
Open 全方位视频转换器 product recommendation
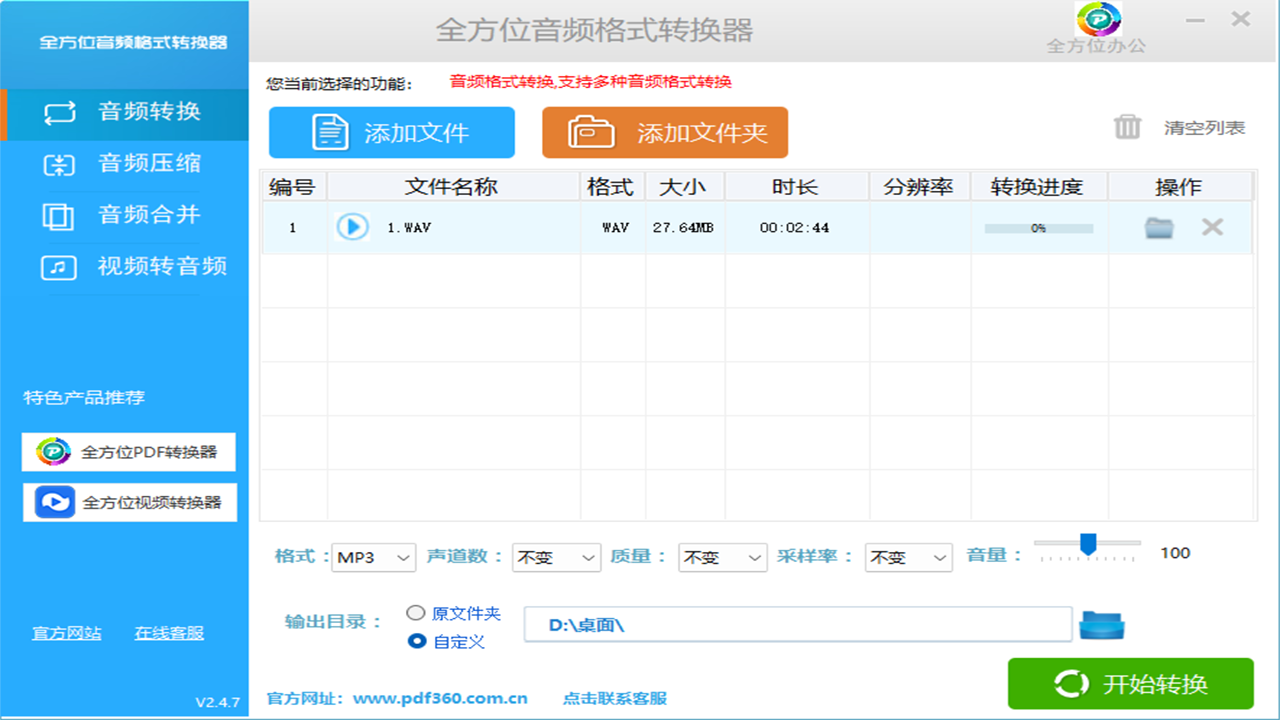130,502
